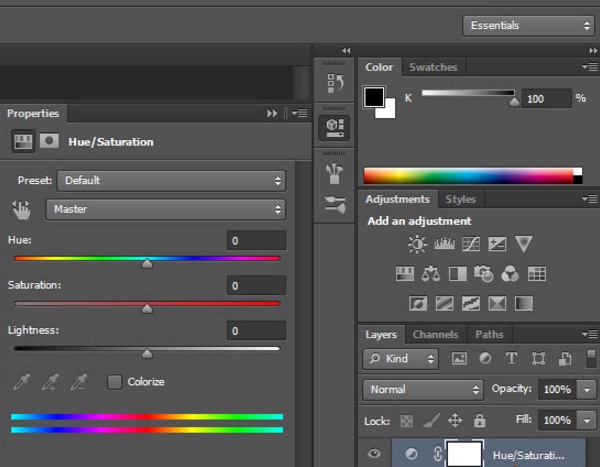This screenshot has height=467, width=600.
Task: Toggle filter for pixel layers
Action: 459,359
